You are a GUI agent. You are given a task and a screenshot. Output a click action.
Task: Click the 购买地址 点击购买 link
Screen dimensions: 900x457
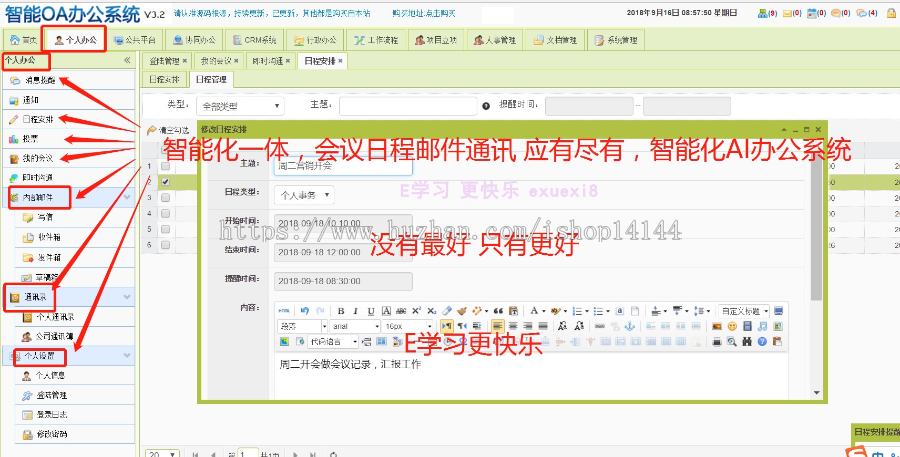424,13
